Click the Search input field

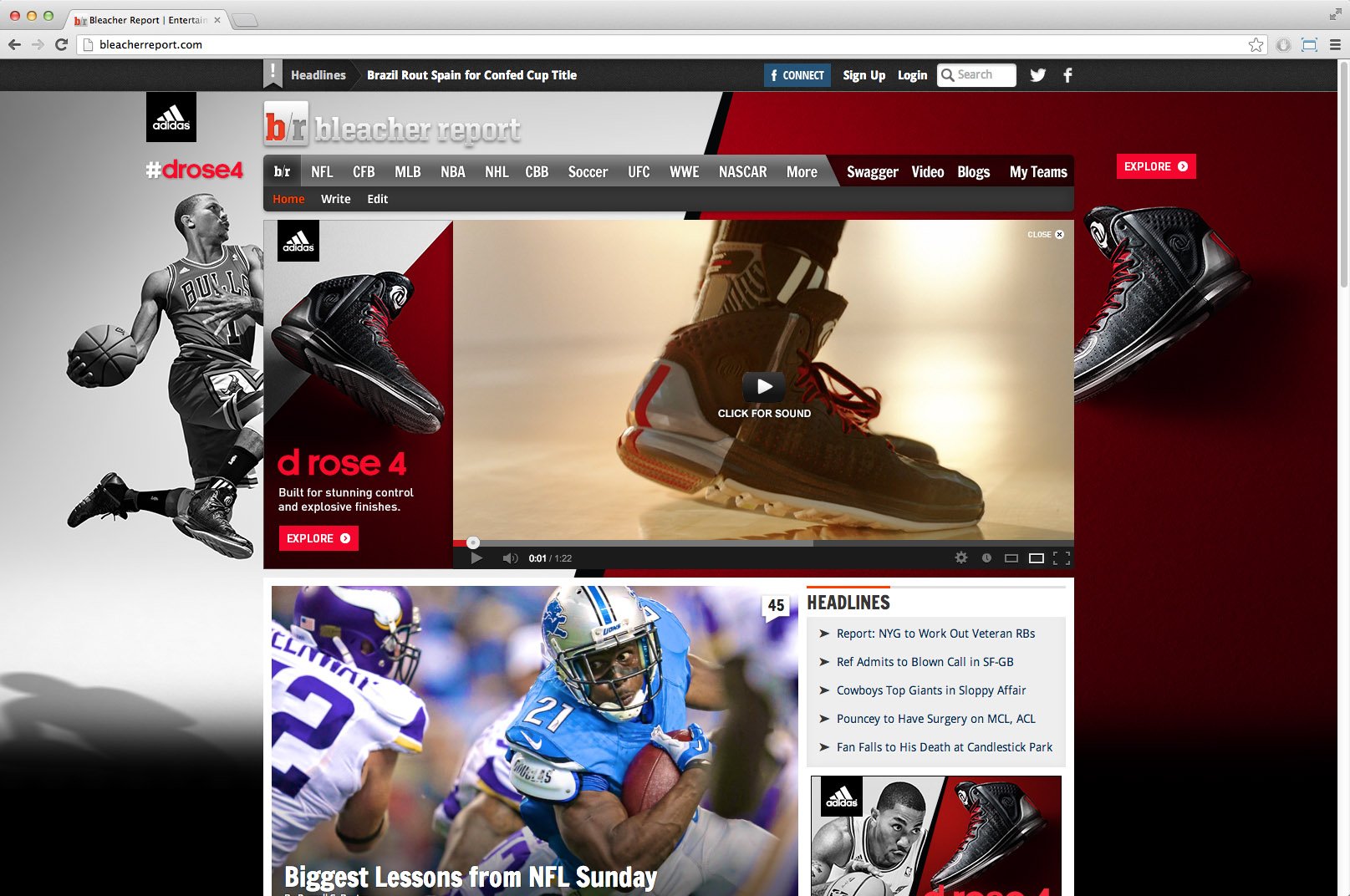[x=976, y=74]
